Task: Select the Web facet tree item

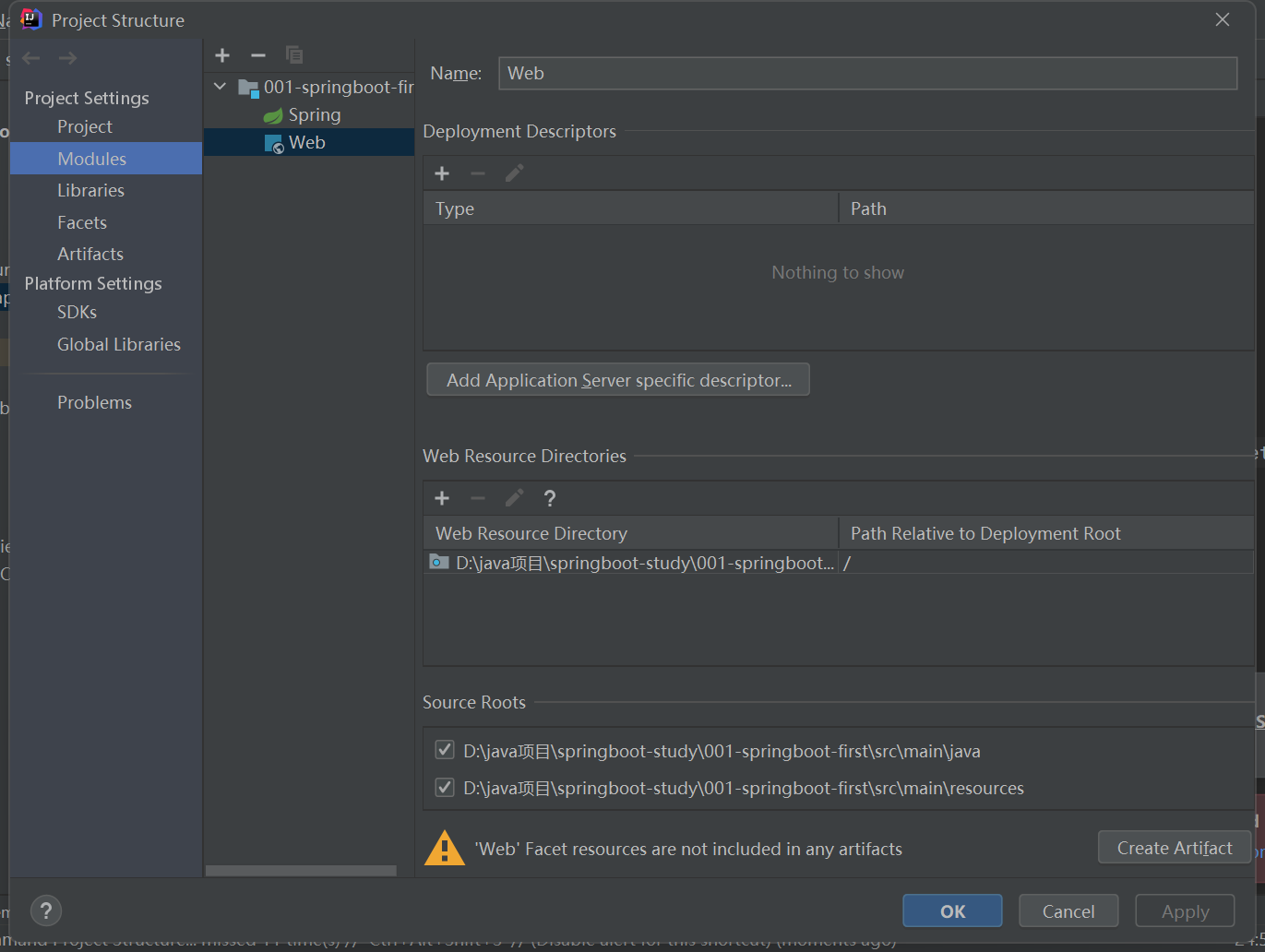Action: [307, 142]
